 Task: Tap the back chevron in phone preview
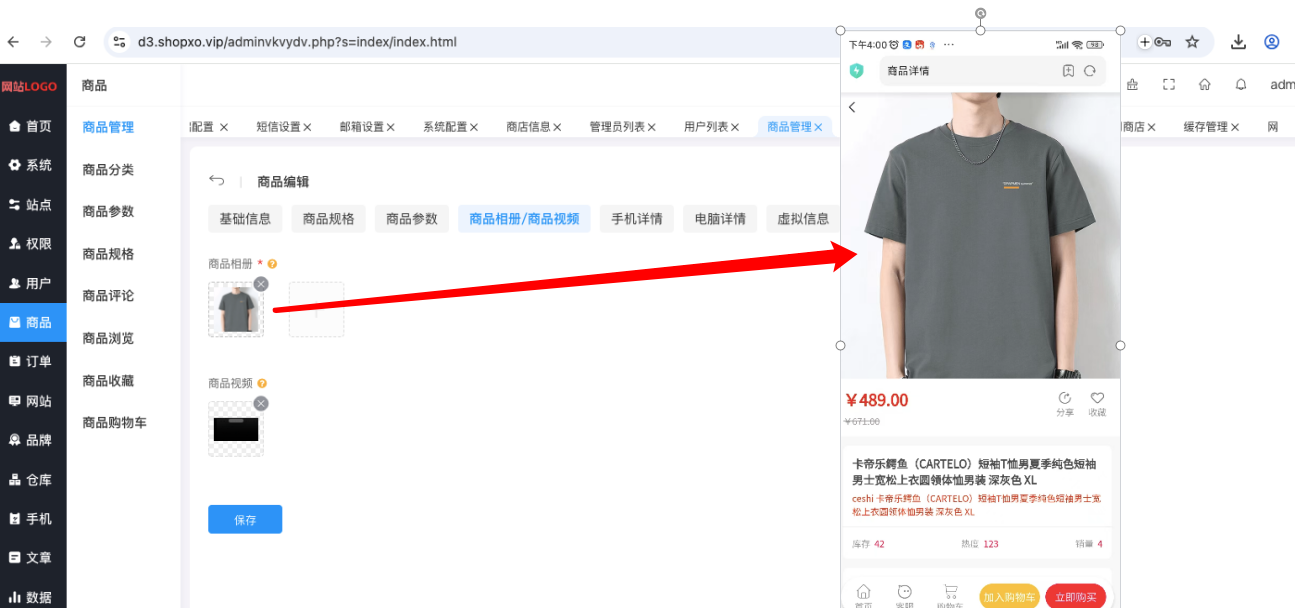(x=852, y=107)
